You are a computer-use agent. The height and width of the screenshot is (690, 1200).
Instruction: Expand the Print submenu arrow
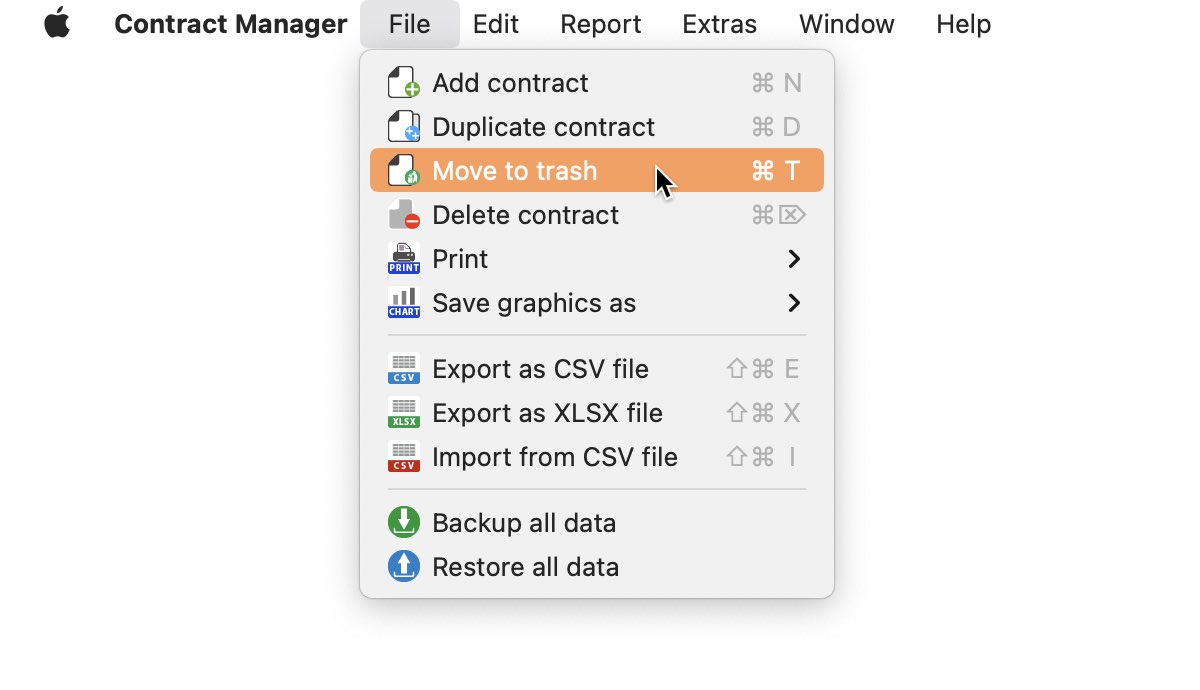794,259
